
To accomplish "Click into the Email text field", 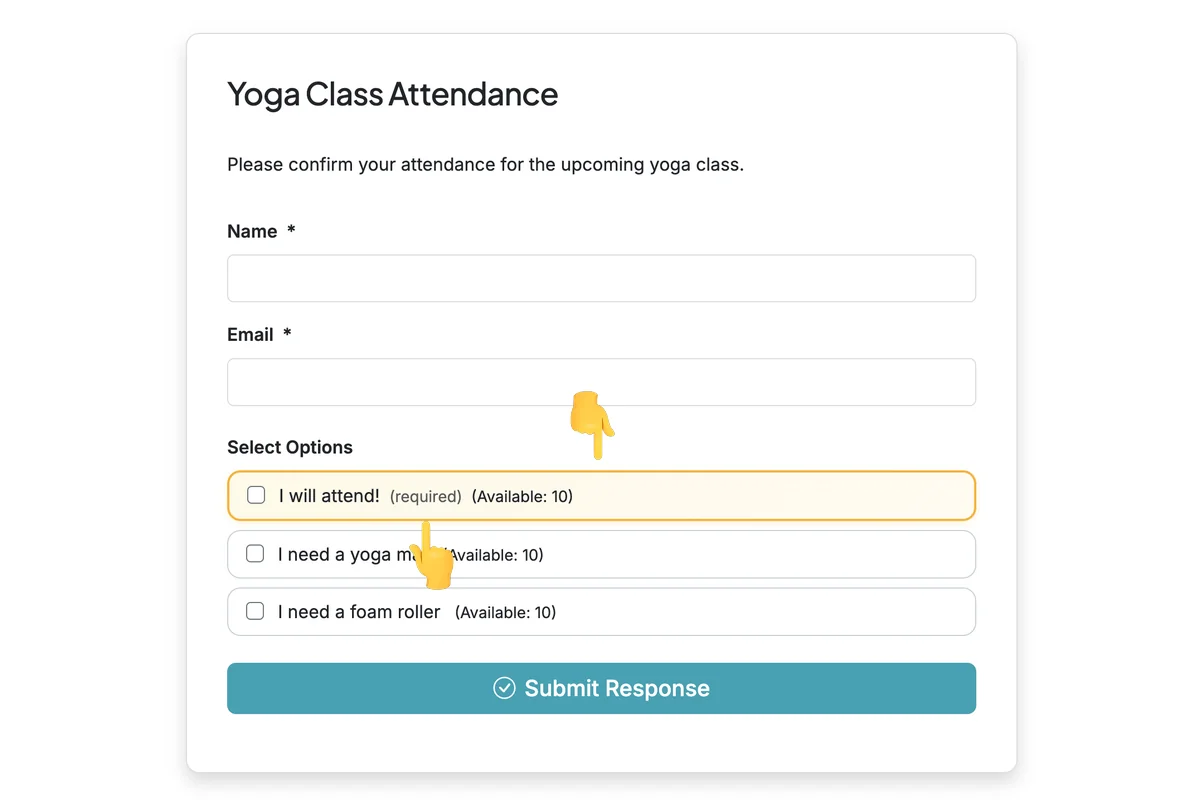I will [x=601, y=382].
